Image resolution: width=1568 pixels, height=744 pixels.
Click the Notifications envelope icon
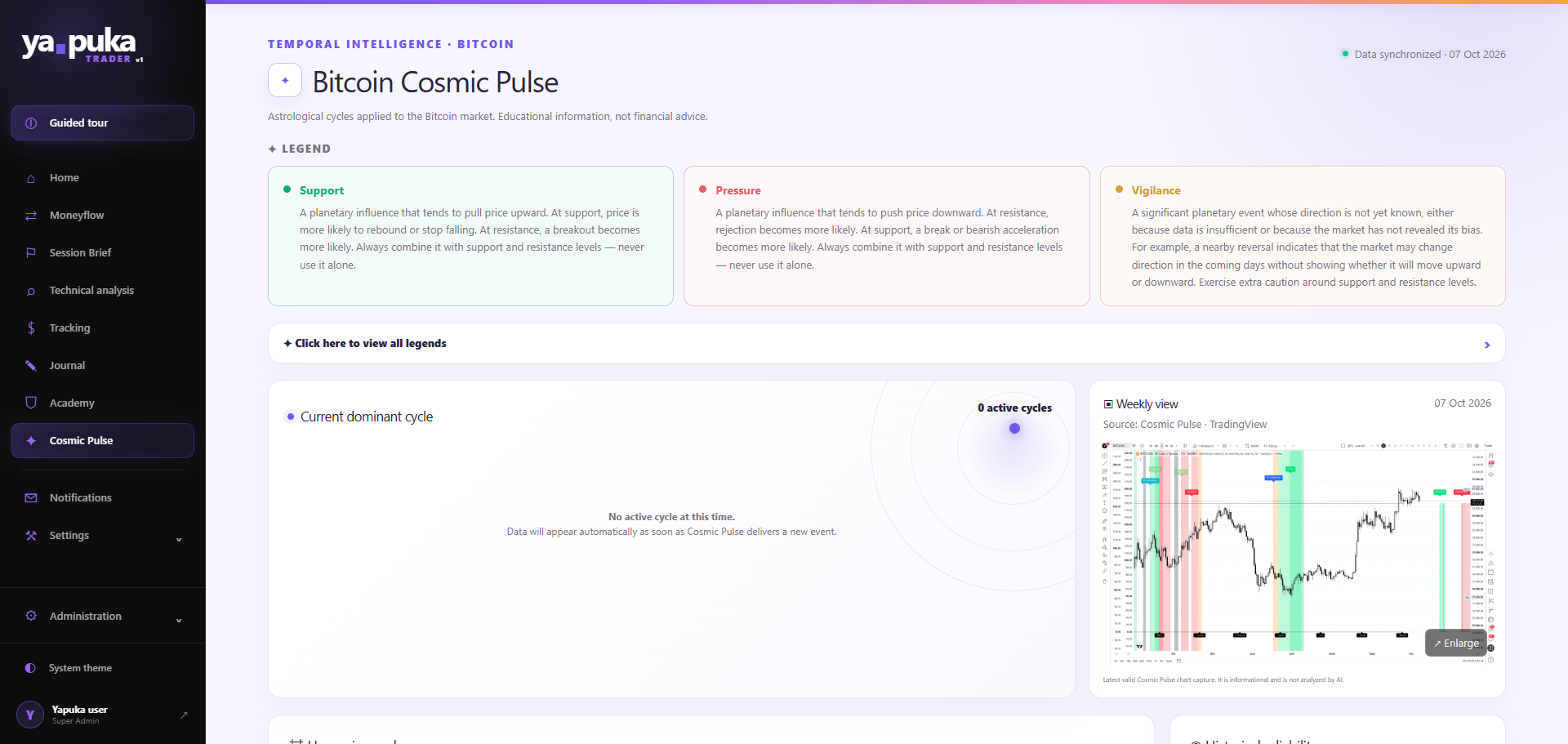[x=31, y=498]
